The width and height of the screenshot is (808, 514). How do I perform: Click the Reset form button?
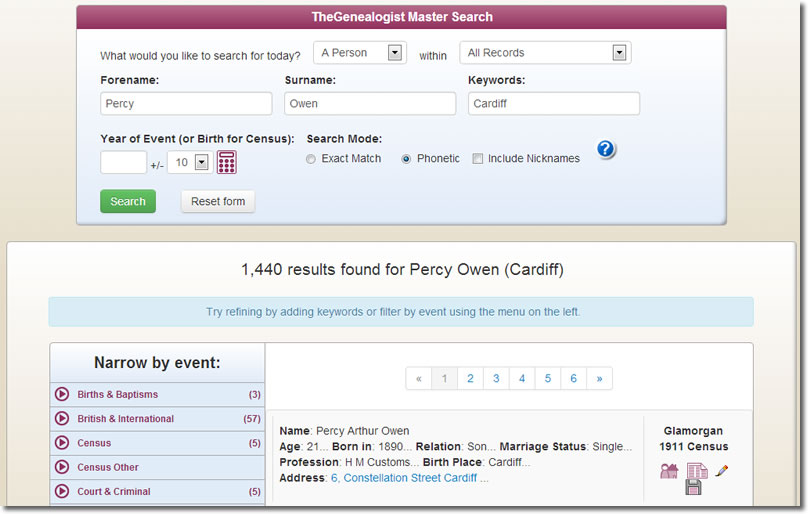tap(218, 201)
